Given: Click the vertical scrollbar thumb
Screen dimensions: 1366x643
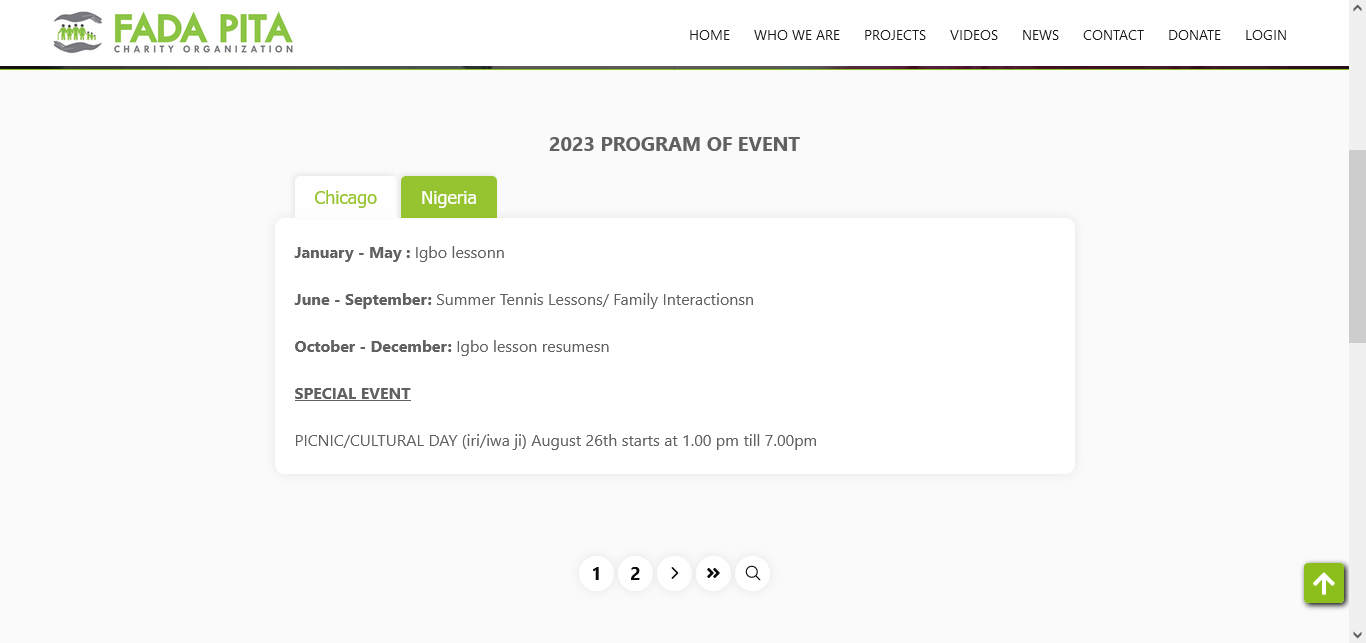Looking at the screenshot, I should point(1357,246).
